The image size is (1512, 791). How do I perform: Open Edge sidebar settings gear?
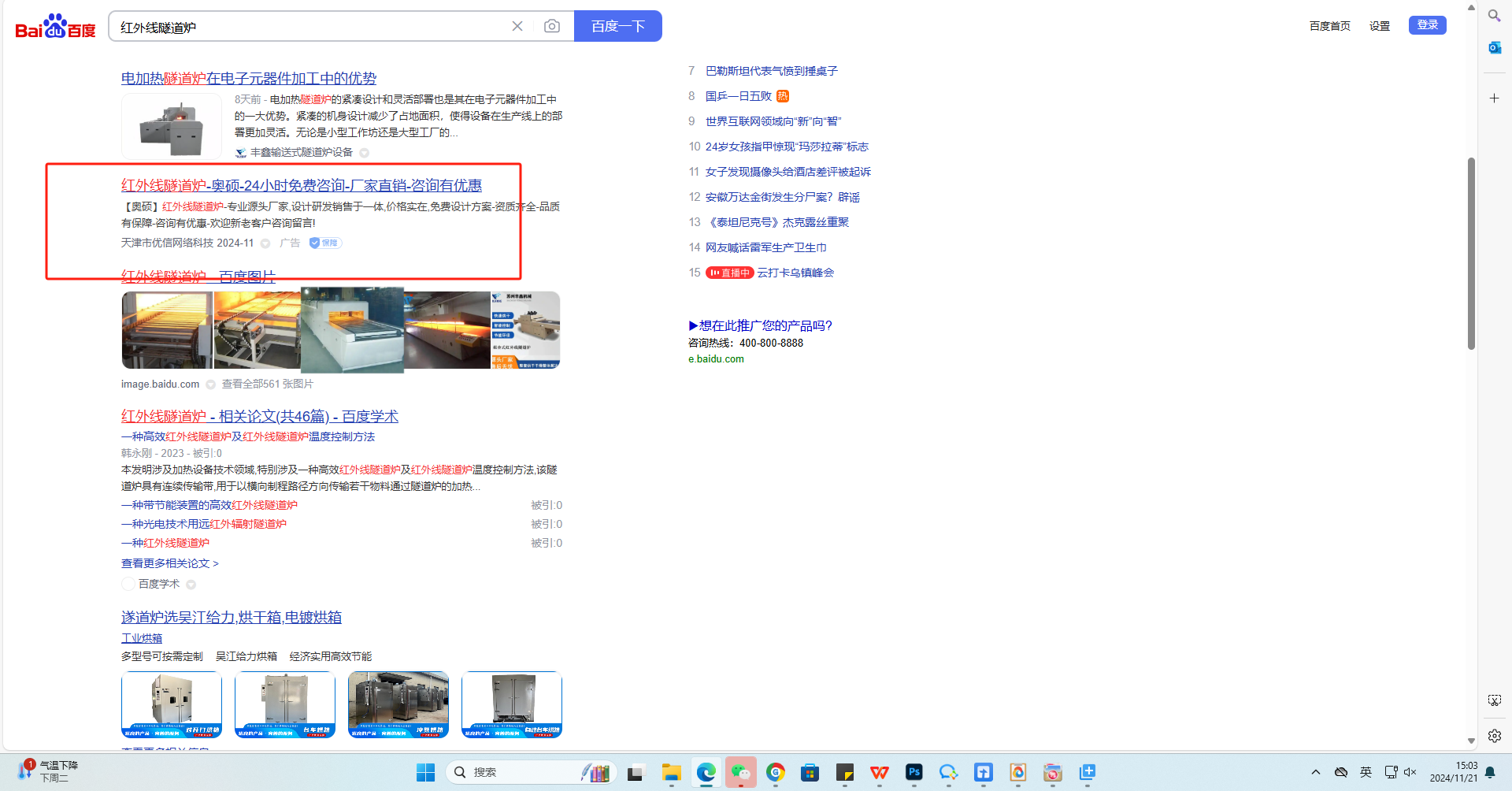click(1494, 735)
